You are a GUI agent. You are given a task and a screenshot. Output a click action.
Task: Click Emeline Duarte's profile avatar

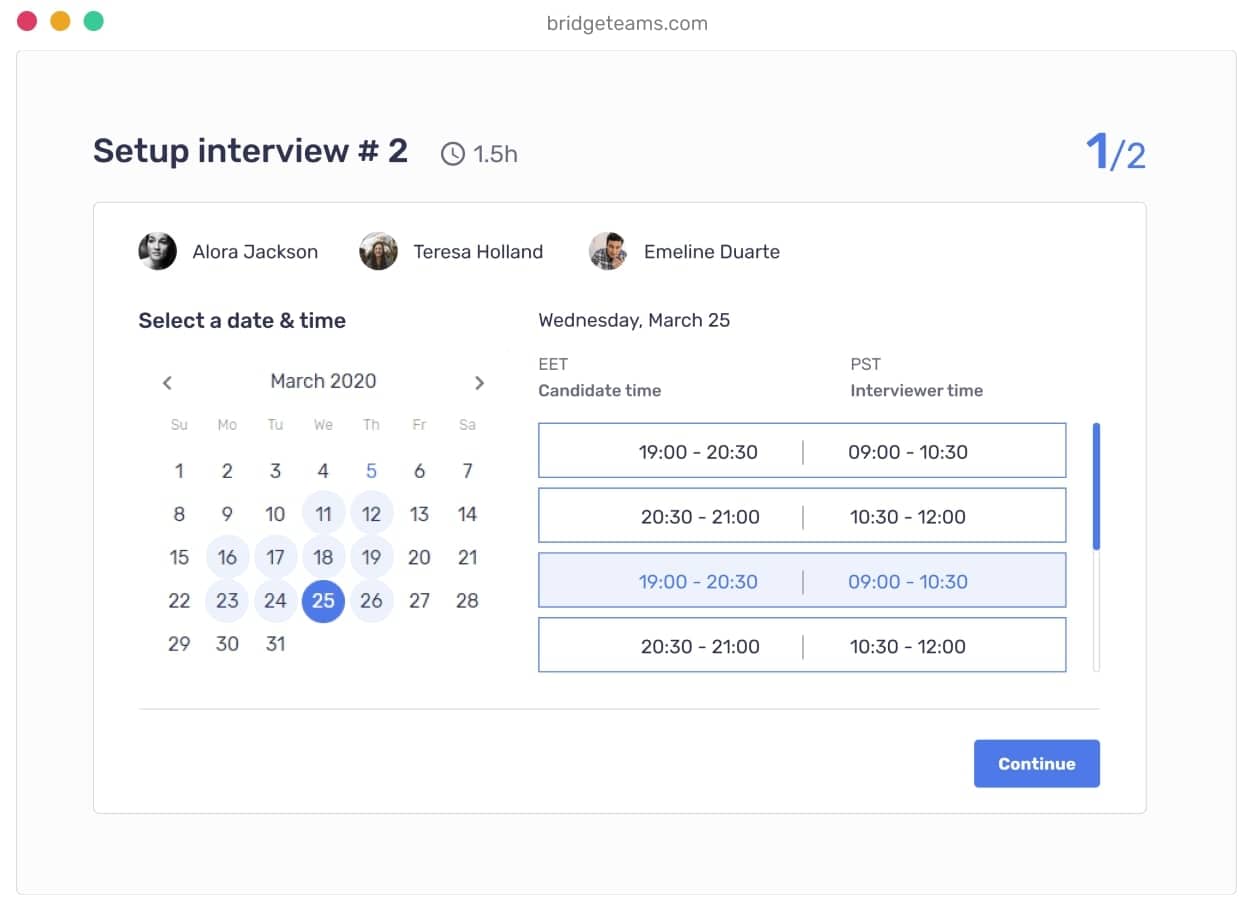[609, 251]
